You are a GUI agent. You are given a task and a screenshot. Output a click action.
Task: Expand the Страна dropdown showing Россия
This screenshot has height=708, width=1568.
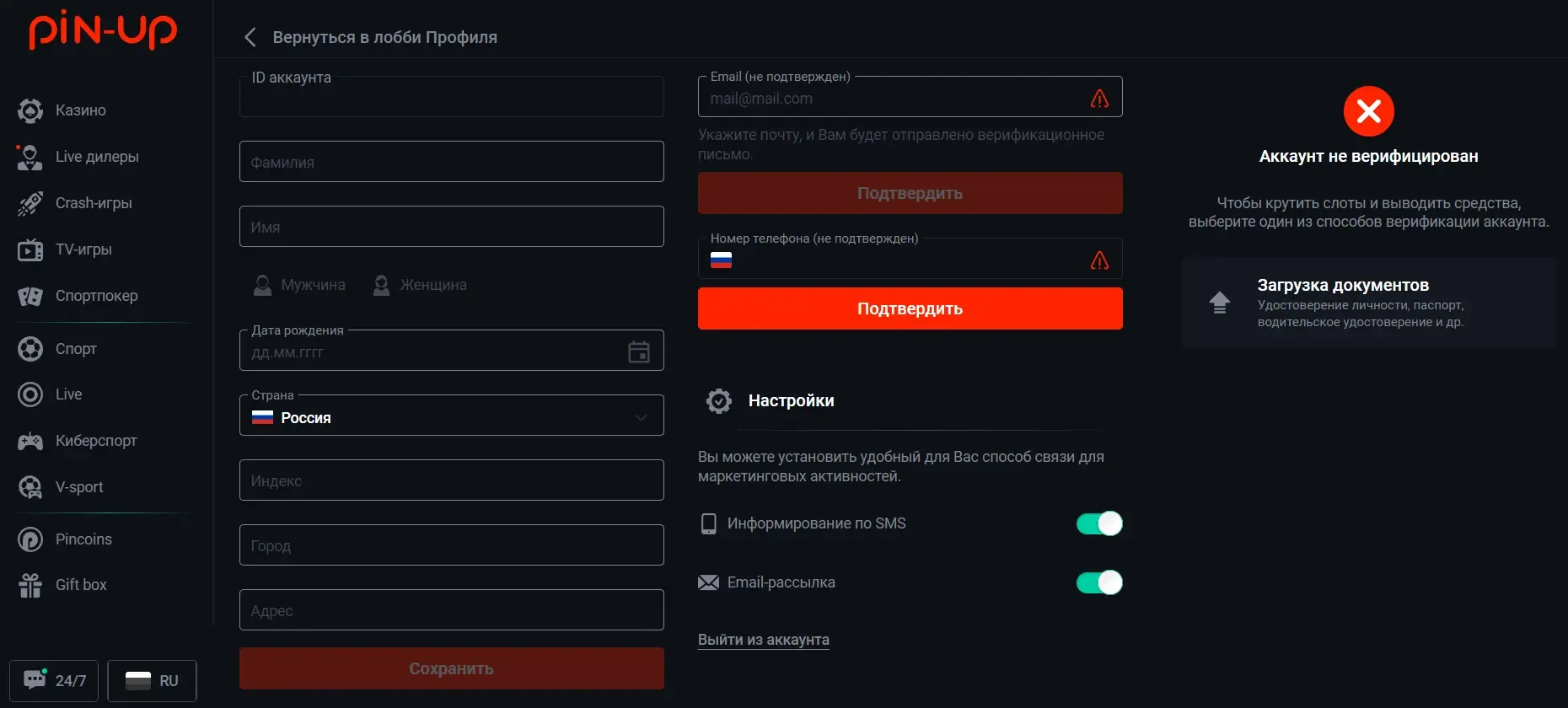pyautogui.click(x=452, y=416)
